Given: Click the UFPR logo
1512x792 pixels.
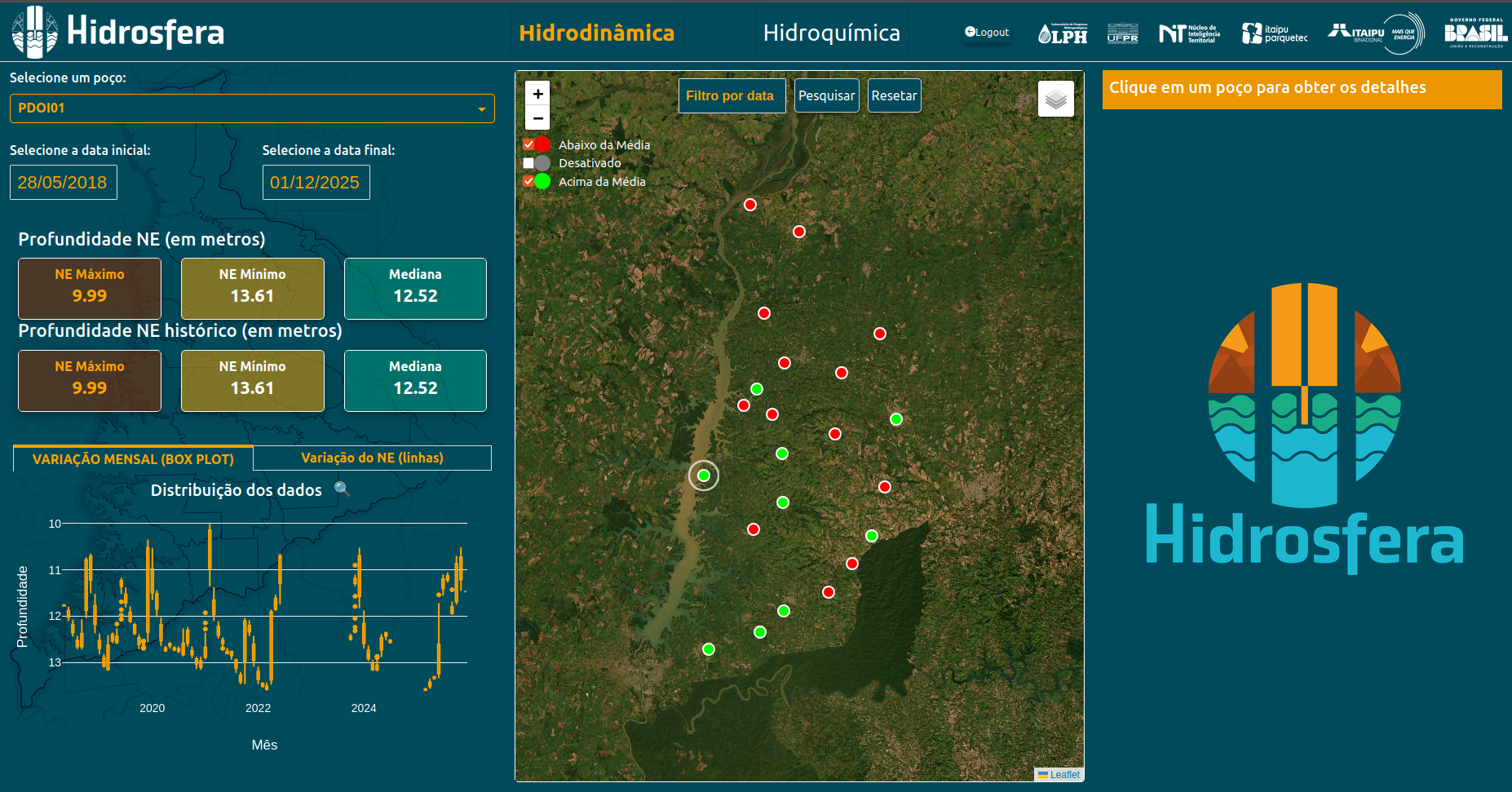Looking at the screenshot, I should pos(1123,33).
